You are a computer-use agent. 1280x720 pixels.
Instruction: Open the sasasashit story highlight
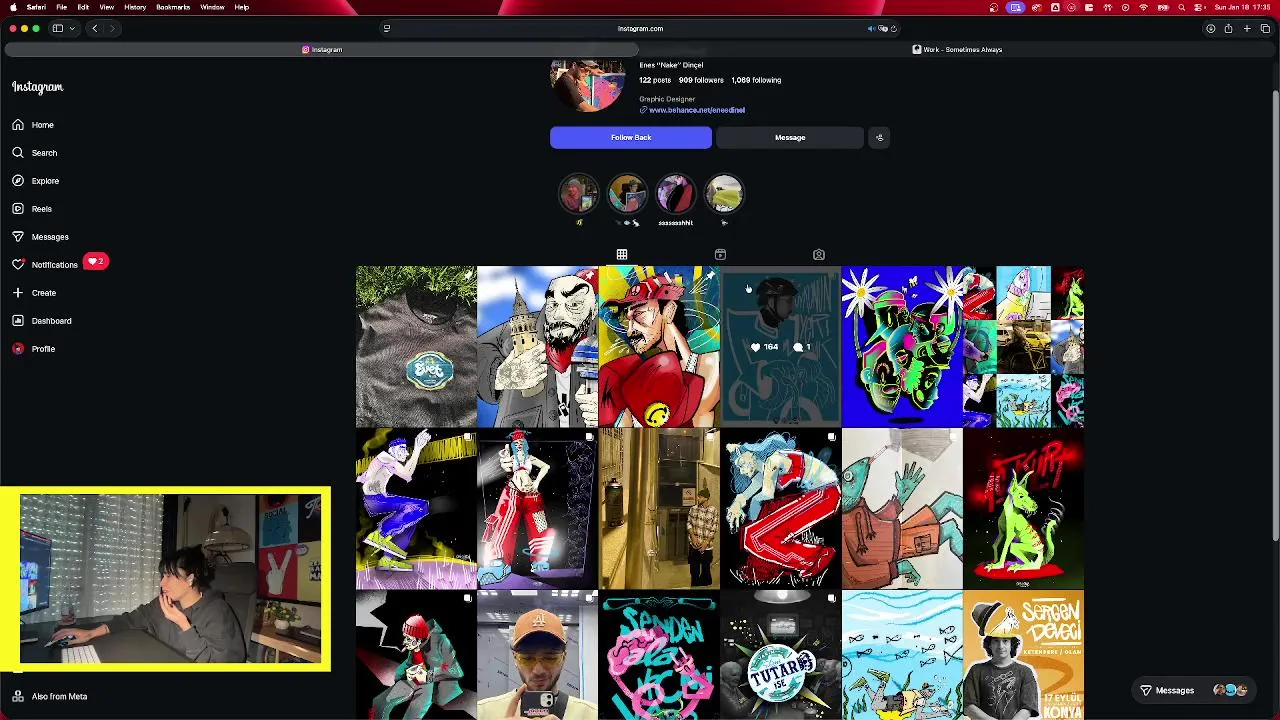pyautogui.click(x=675, y=193)
